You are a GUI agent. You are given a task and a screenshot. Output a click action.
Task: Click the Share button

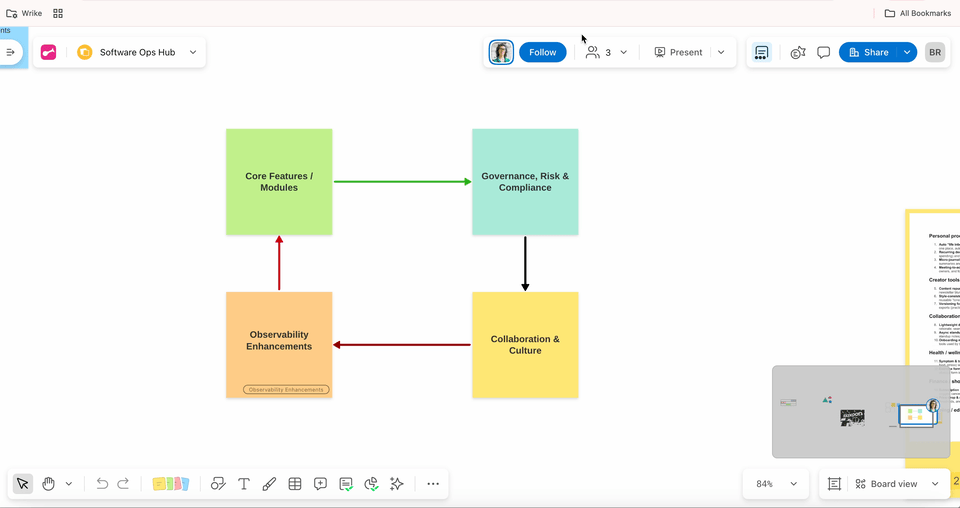click(x=867, y=52)
